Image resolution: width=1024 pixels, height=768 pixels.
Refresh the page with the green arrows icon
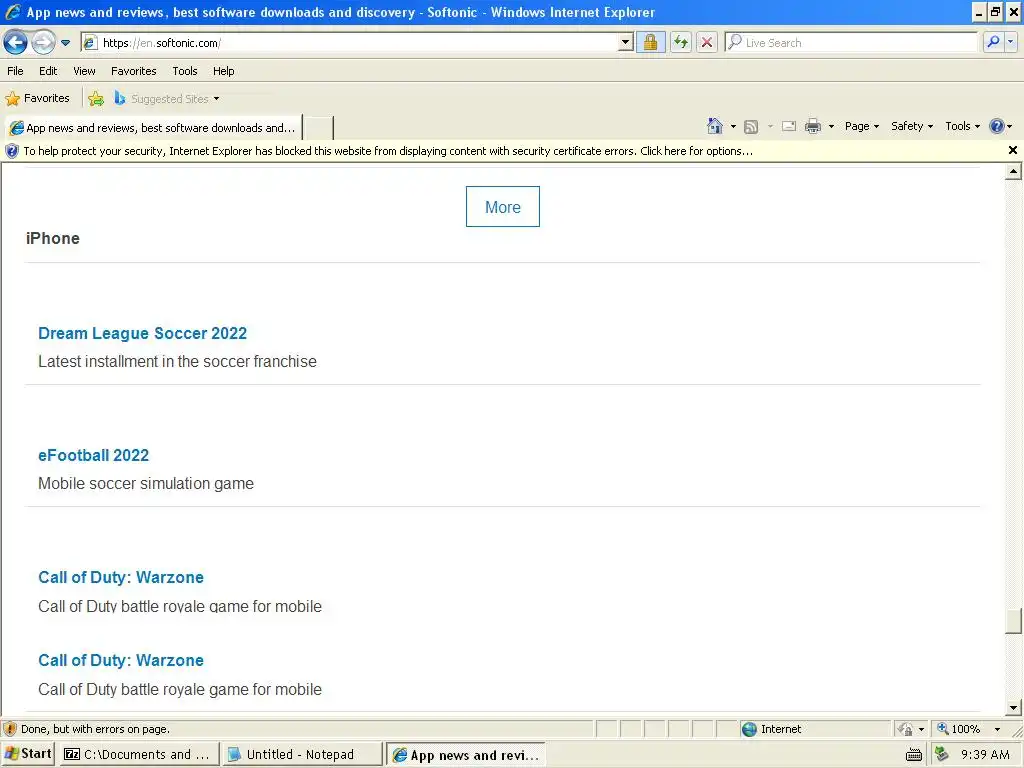[x=681, y=43]
